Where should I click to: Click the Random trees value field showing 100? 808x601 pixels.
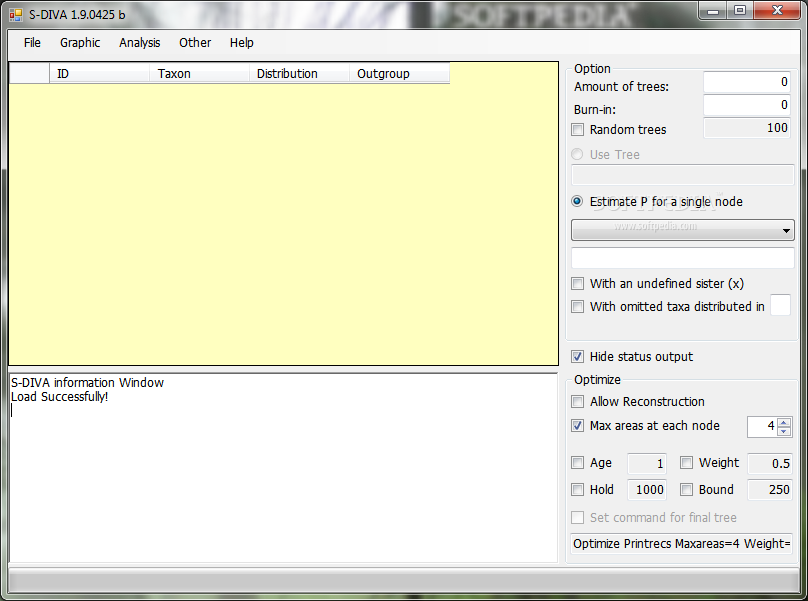point(747,128)
